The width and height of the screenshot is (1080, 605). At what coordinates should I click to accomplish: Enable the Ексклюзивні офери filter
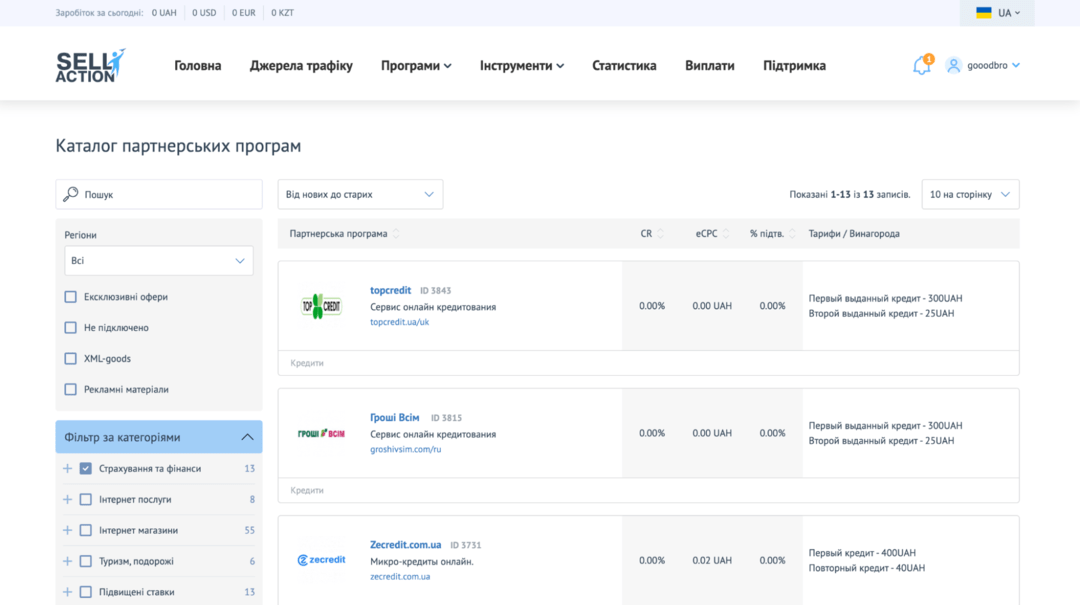pos(70,296)
